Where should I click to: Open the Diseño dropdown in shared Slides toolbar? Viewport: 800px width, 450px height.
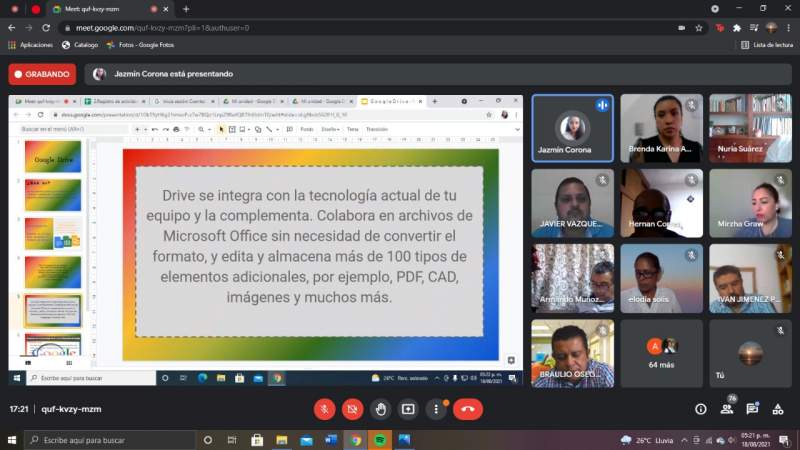(x=330, y=129)
